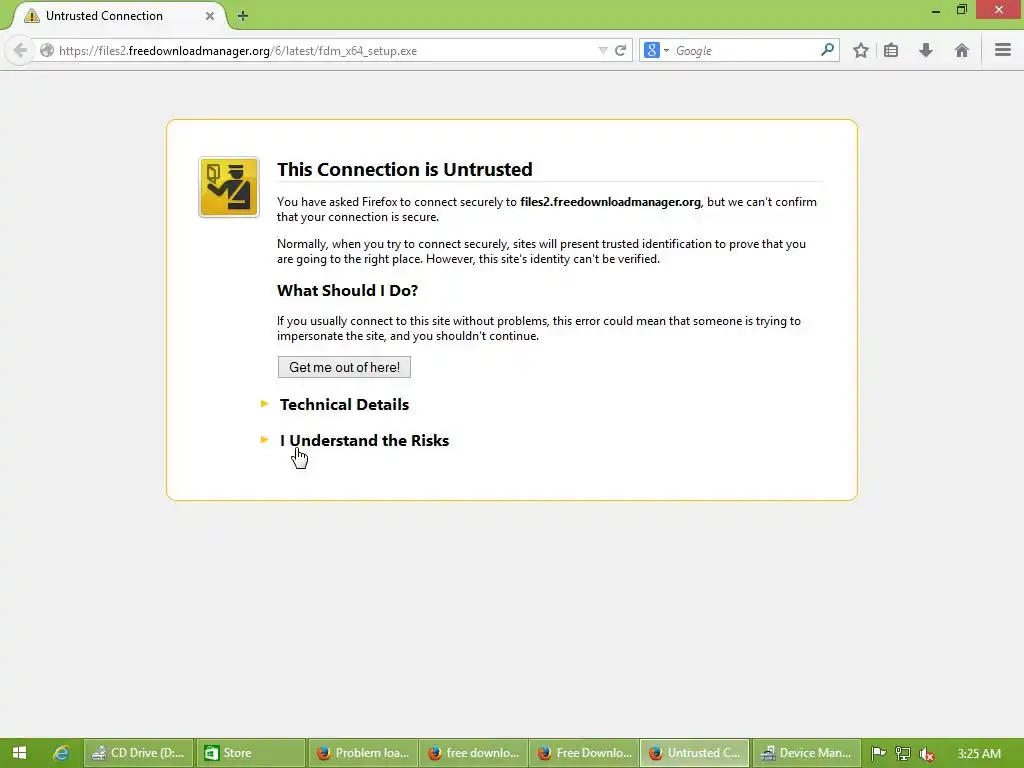Focus the Google search field
The image size is (1024, 768).
tap(744, 50)
